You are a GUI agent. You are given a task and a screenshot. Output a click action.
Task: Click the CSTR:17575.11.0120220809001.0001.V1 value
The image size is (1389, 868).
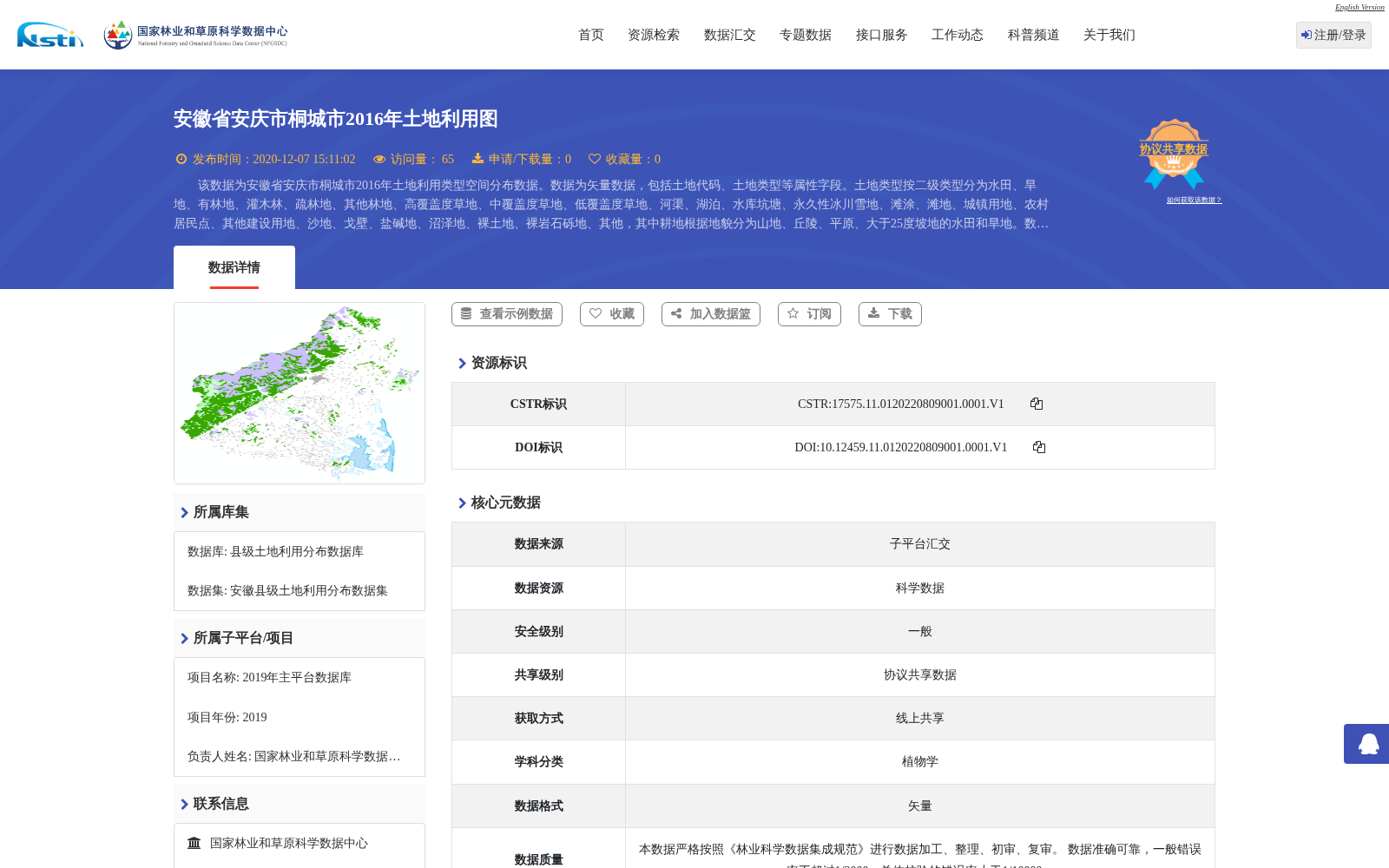pyautogui.click(x=900, y=404)
